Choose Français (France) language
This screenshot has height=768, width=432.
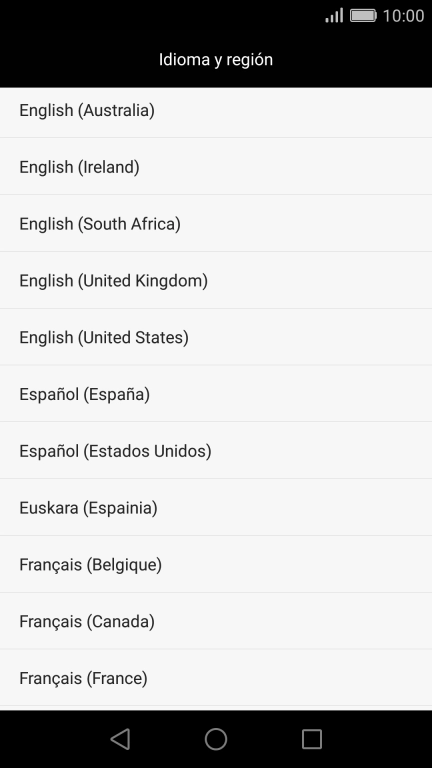(x=216, y=678)
